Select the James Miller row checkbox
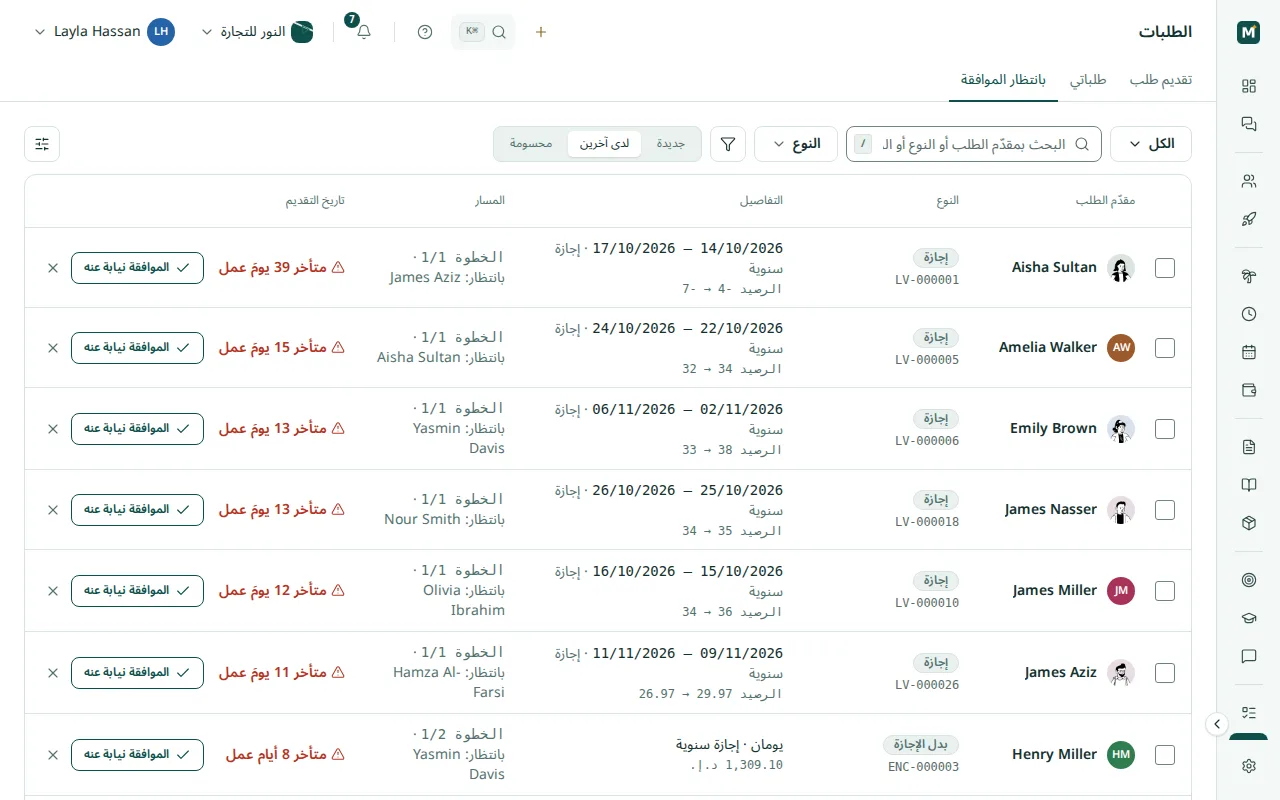1280x800 pixels. coord(1165,591)
